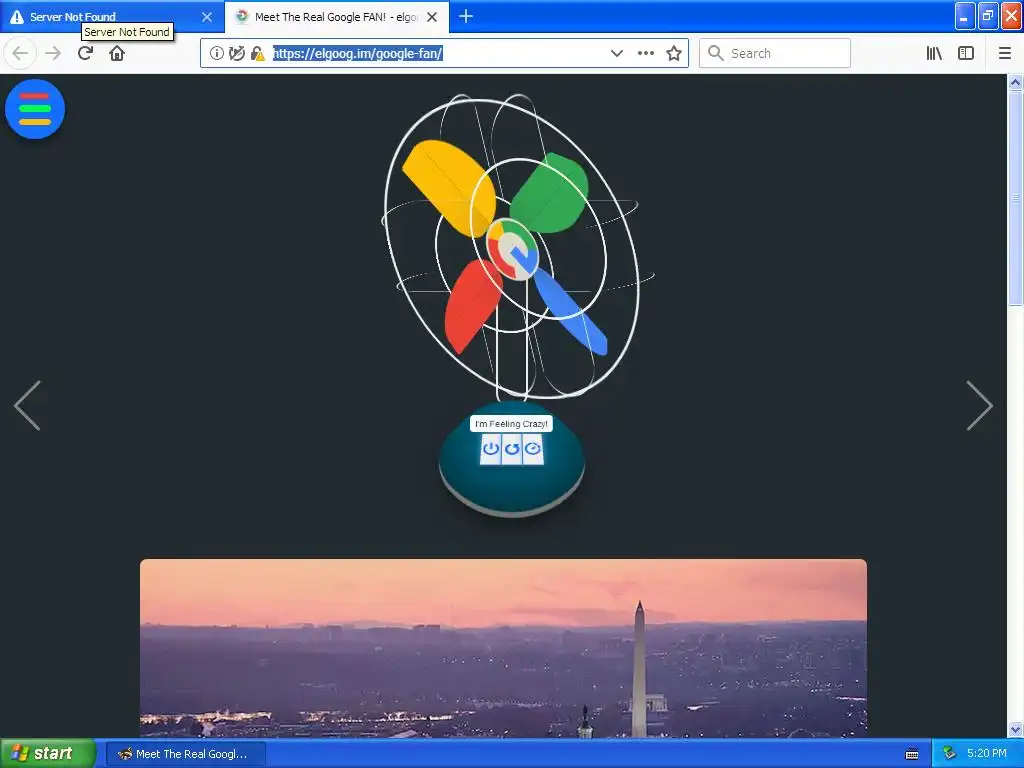This screenshot has height=768, width=1024.
Task: Click the Meet The Real Googl taskbar button
Action: point(185,754)
